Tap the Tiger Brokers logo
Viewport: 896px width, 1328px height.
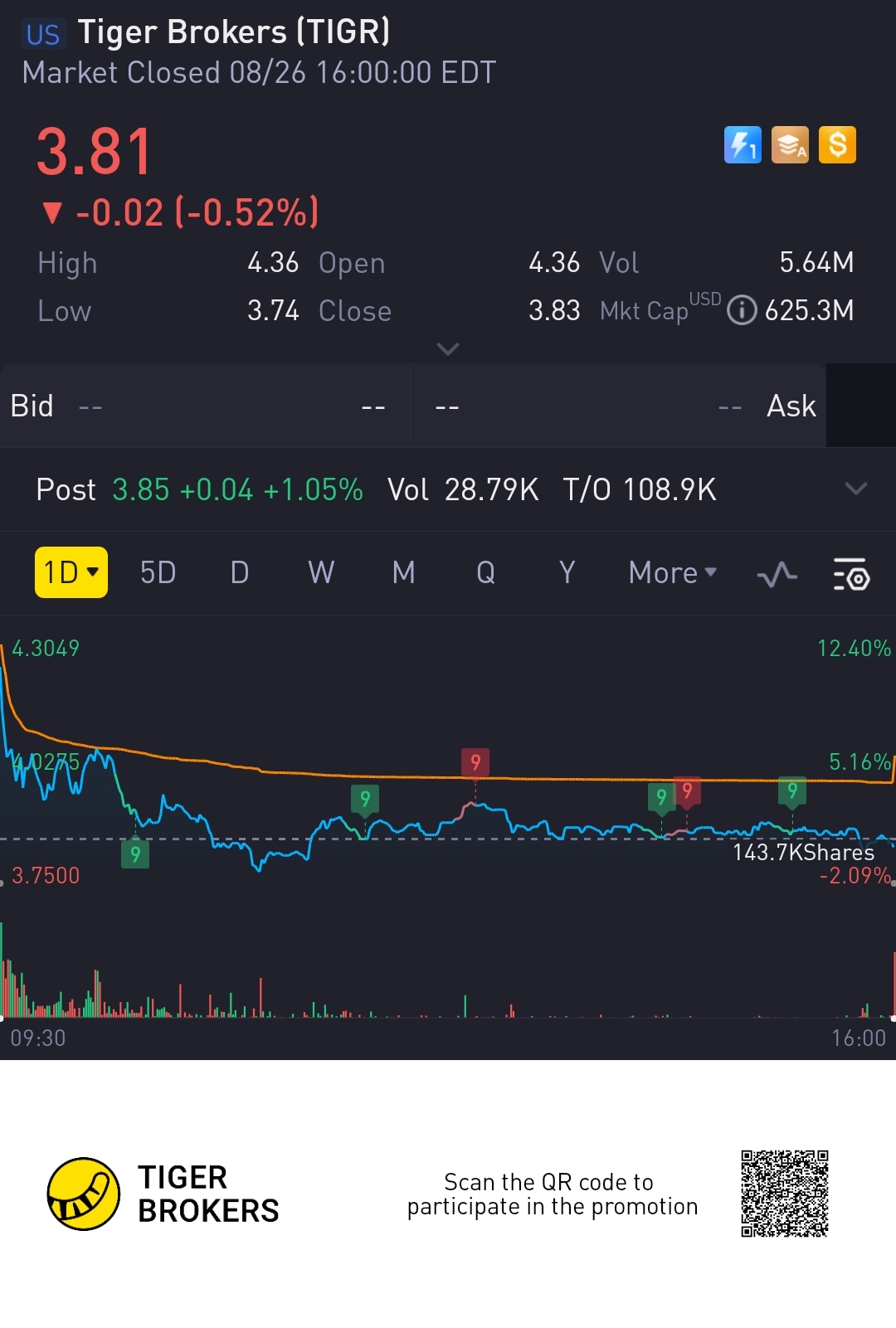[x=84, y=1194]
